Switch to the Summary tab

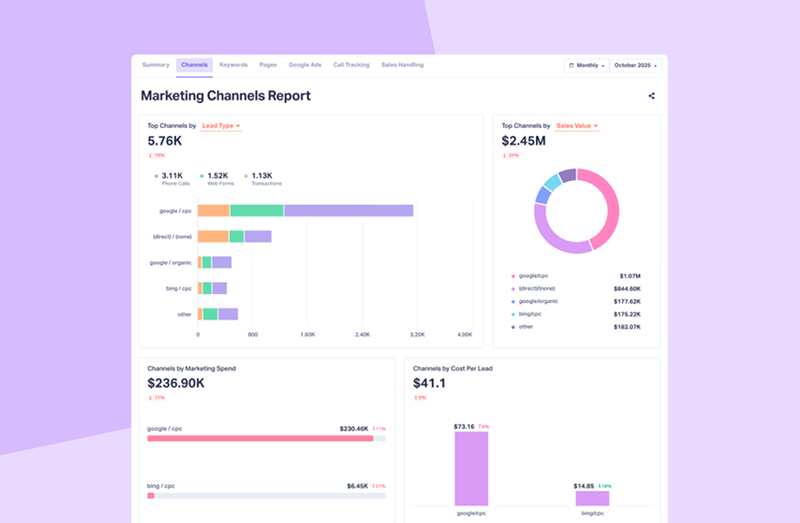[156, 65]
